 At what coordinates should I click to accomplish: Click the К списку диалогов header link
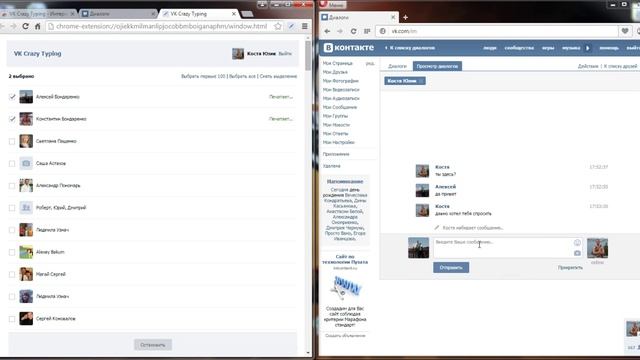[x=410, y=48]
